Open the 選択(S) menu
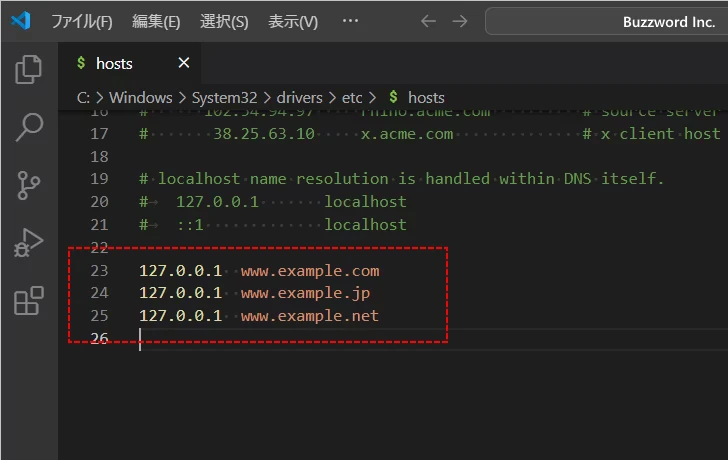The image size is (728, 460). 224,21
